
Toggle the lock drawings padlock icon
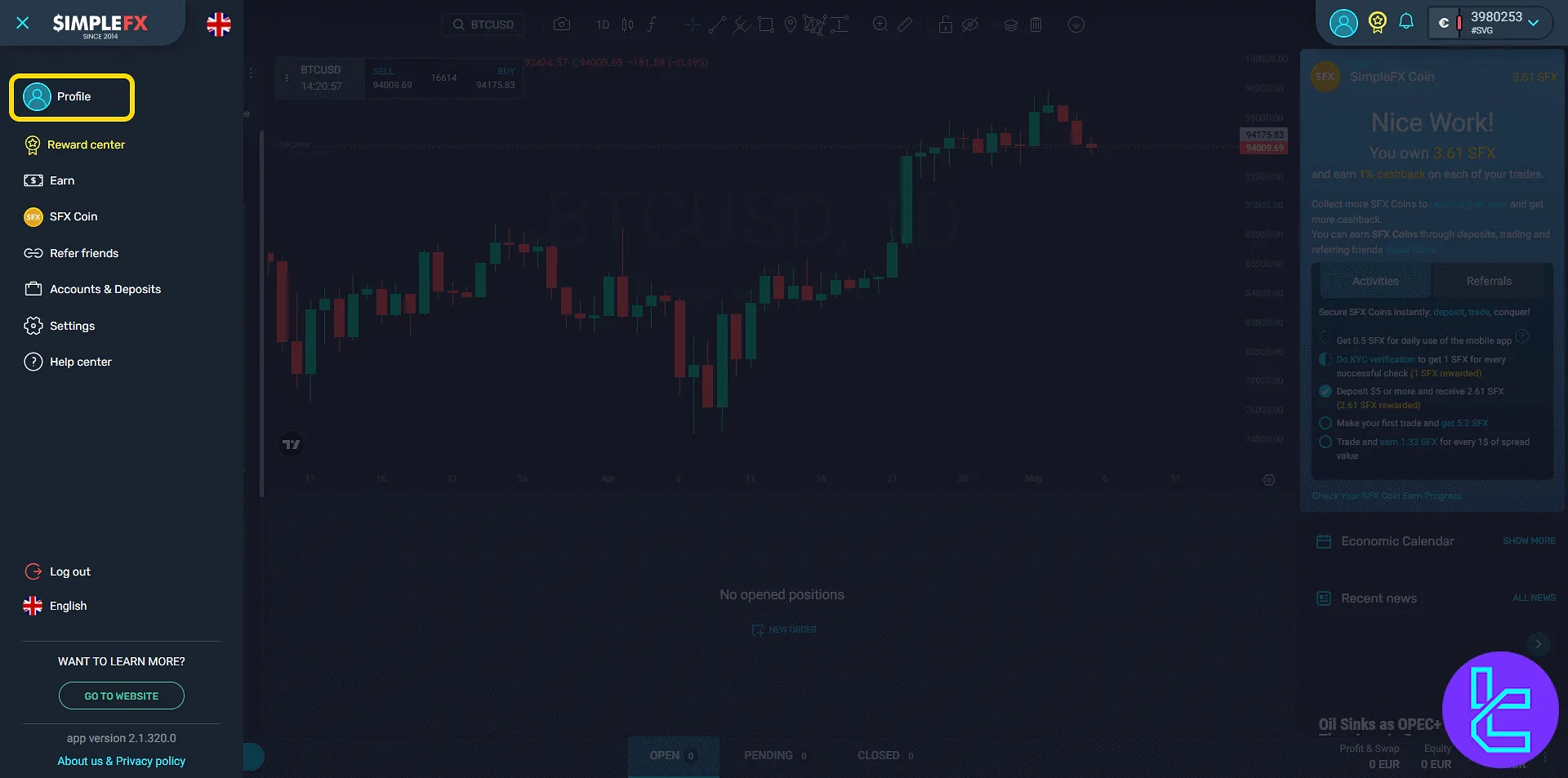tap(946, 24)
